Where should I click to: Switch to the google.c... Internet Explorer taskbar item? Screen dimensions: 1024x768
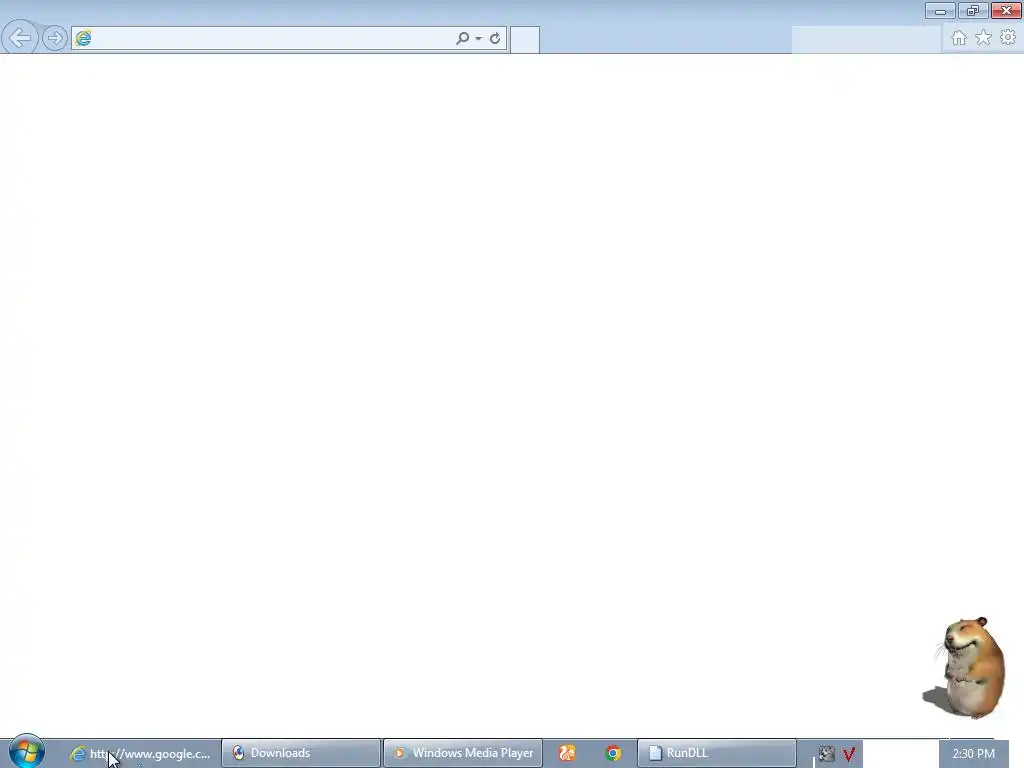click(140, 754)
